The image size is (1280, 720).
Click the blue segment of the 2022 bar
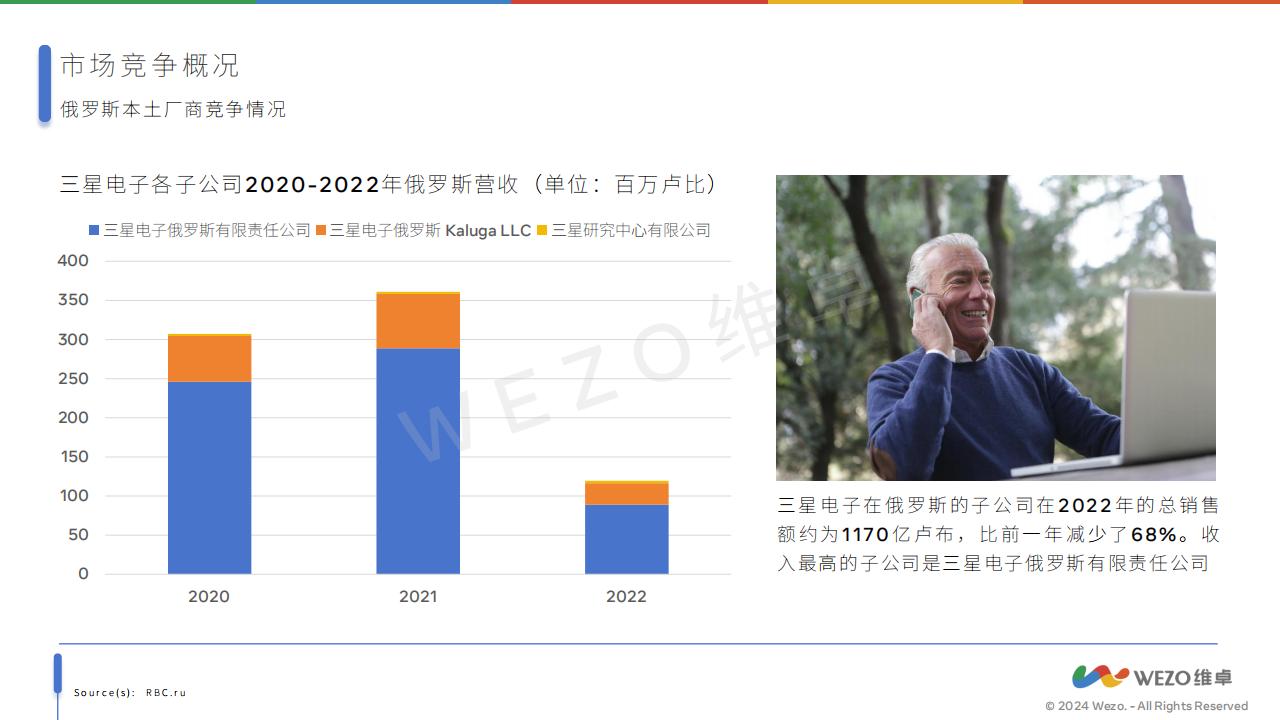click(627, 539)
